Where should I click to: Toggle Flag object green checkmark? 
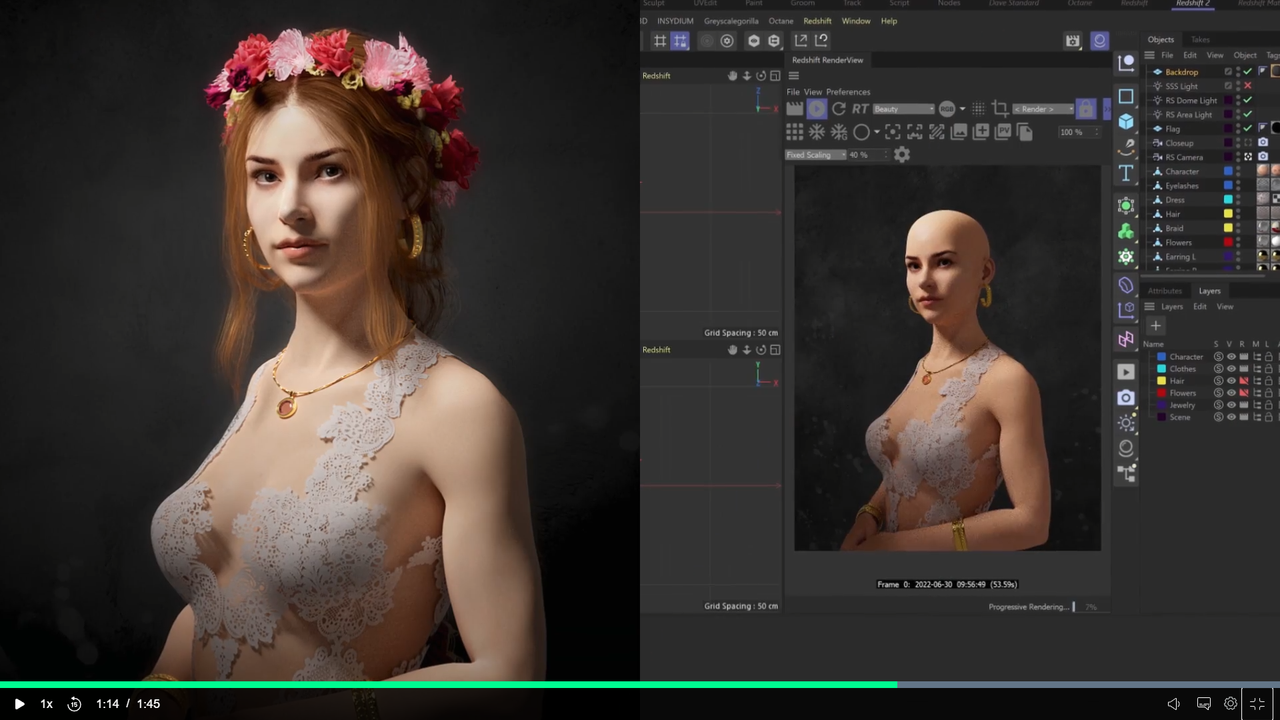(1247, 129)
